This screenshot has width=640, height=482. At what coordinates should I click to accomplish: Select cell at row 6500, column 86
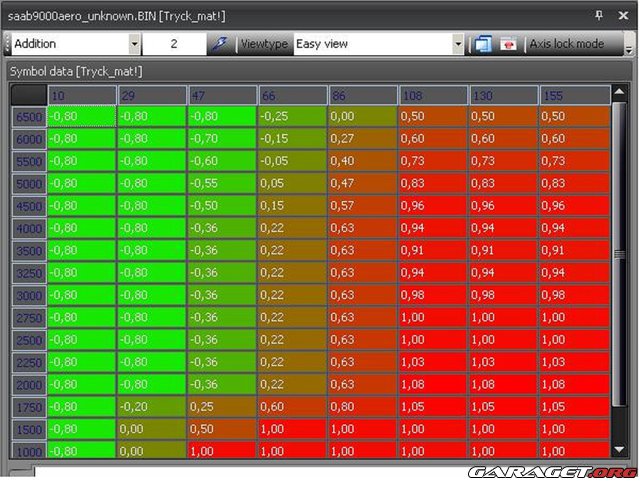click(x=362, y=117)
